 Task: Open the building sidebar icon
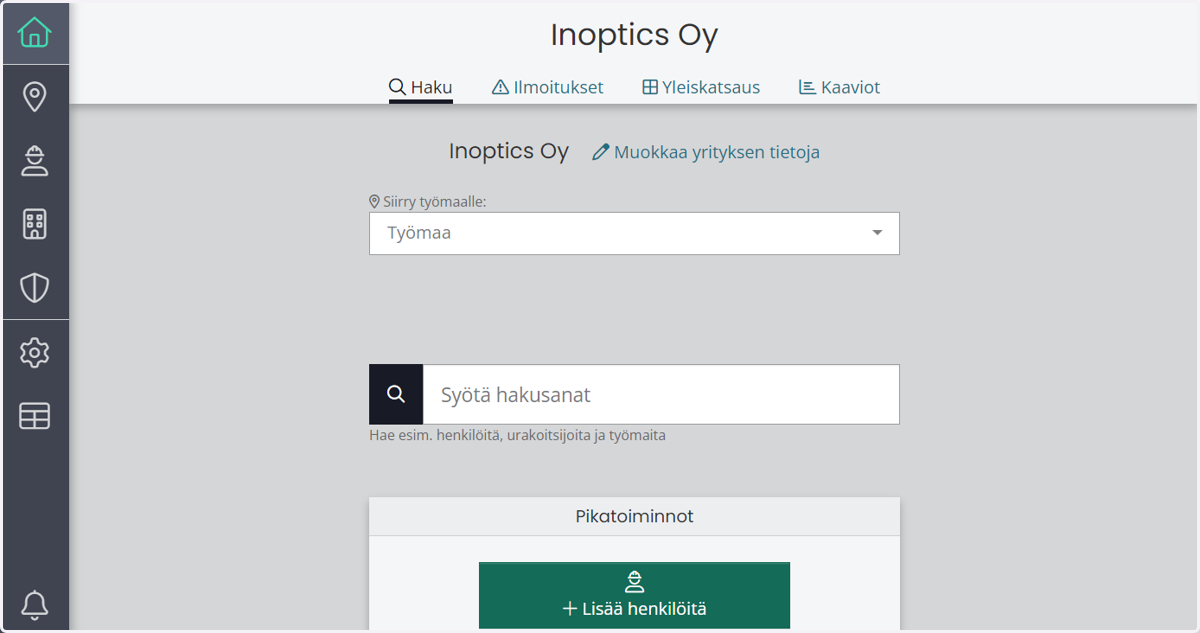[x=34, y=224]
